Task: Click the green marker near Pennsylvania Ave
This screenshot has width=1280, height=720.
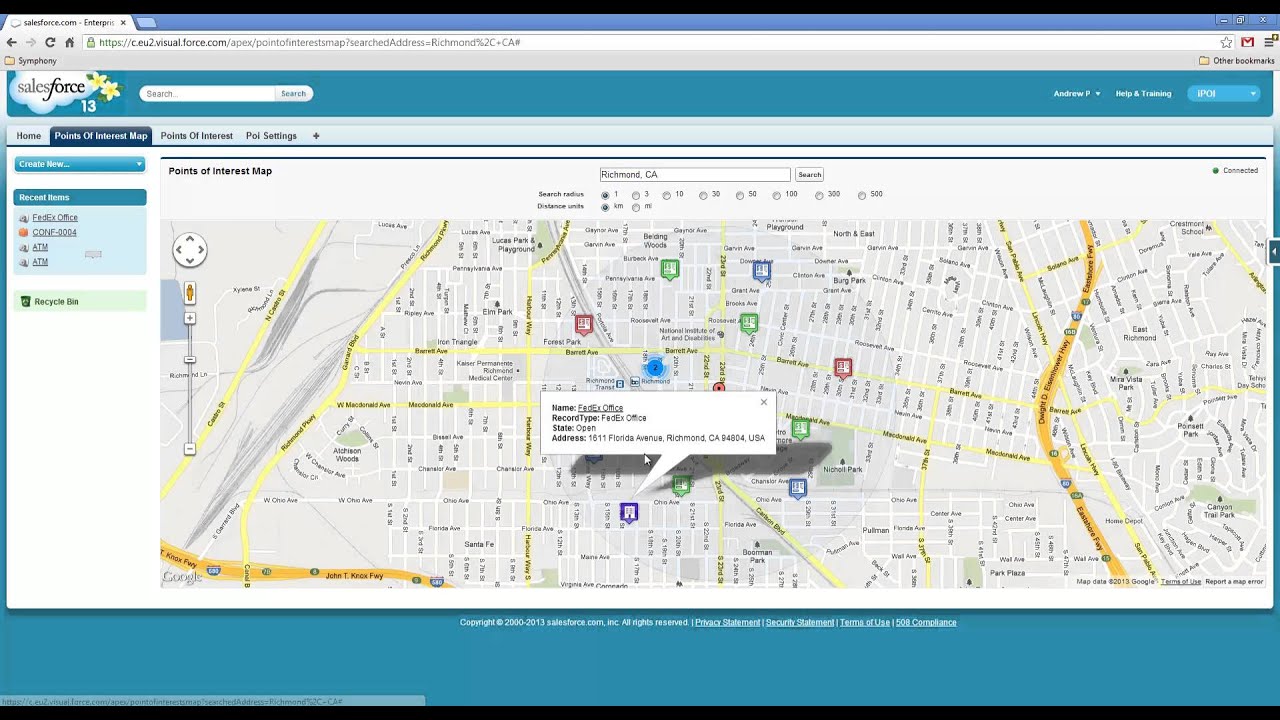Action: tap(670, 268)
